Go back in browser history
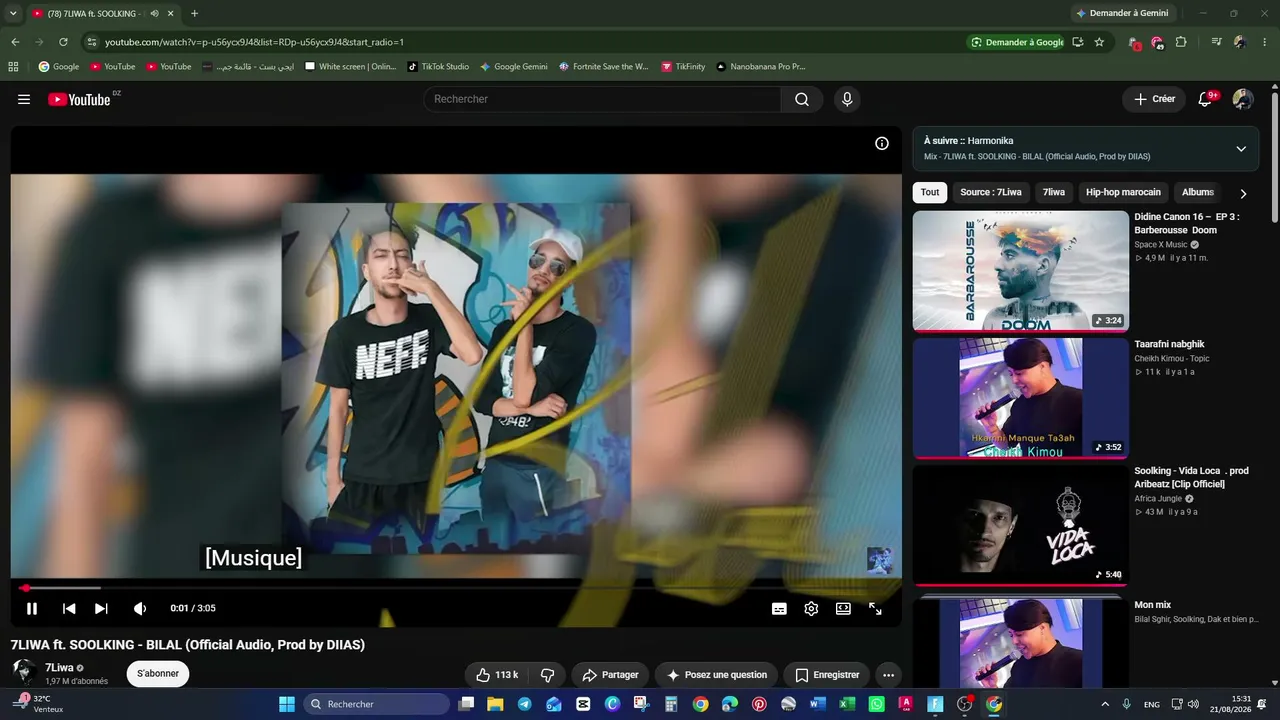Screen dimensions: 1280x720 (15, 42)
